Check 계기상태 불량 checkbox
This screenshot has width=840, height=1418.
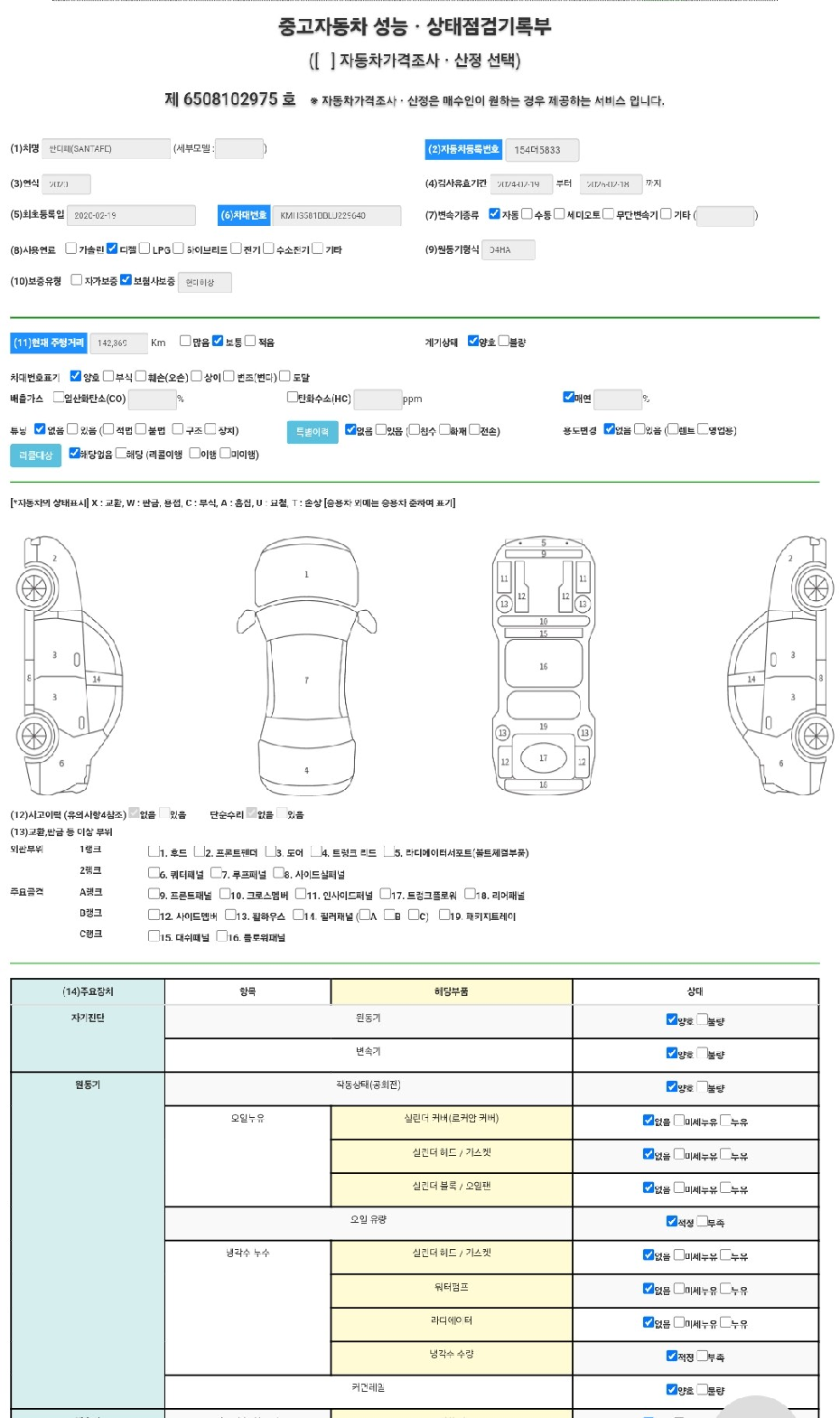tap(504, 341)
